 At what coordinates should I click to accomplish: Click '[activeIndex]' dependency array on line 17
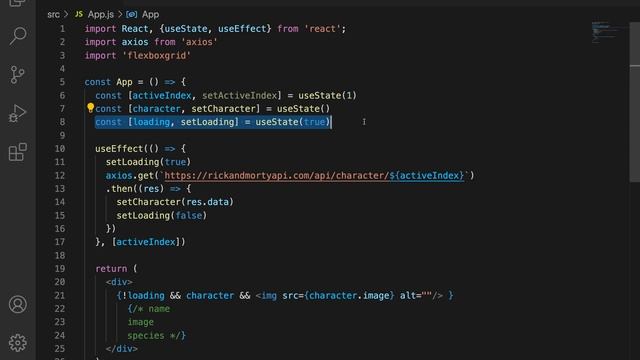146,242
